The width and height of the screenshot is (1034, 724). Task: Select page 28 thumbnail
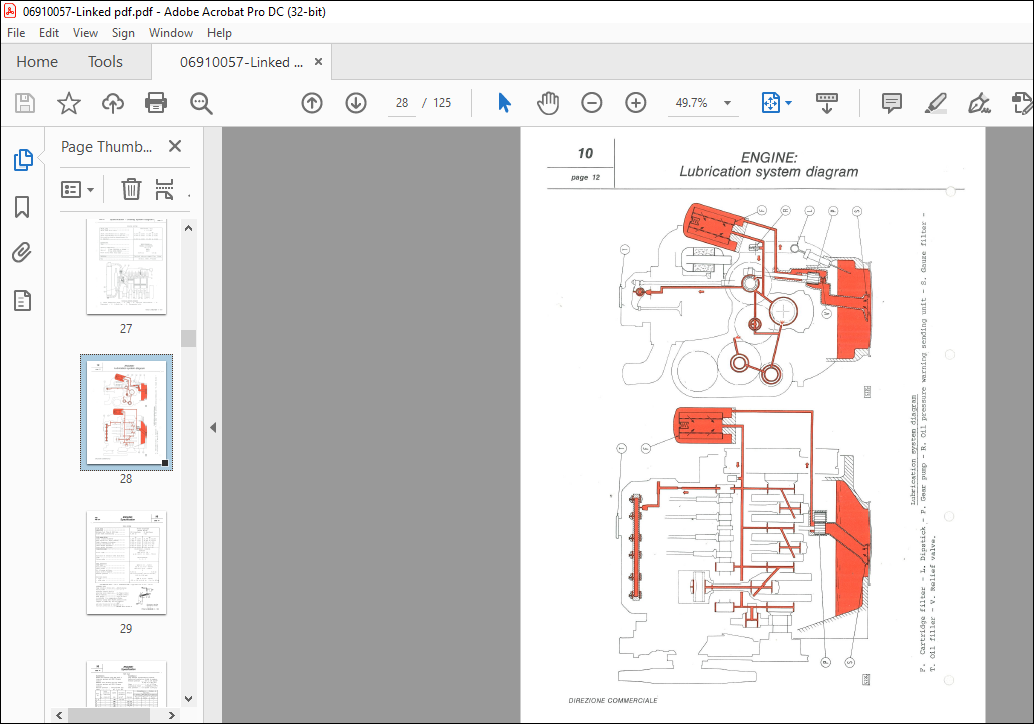tap(127, 412)
